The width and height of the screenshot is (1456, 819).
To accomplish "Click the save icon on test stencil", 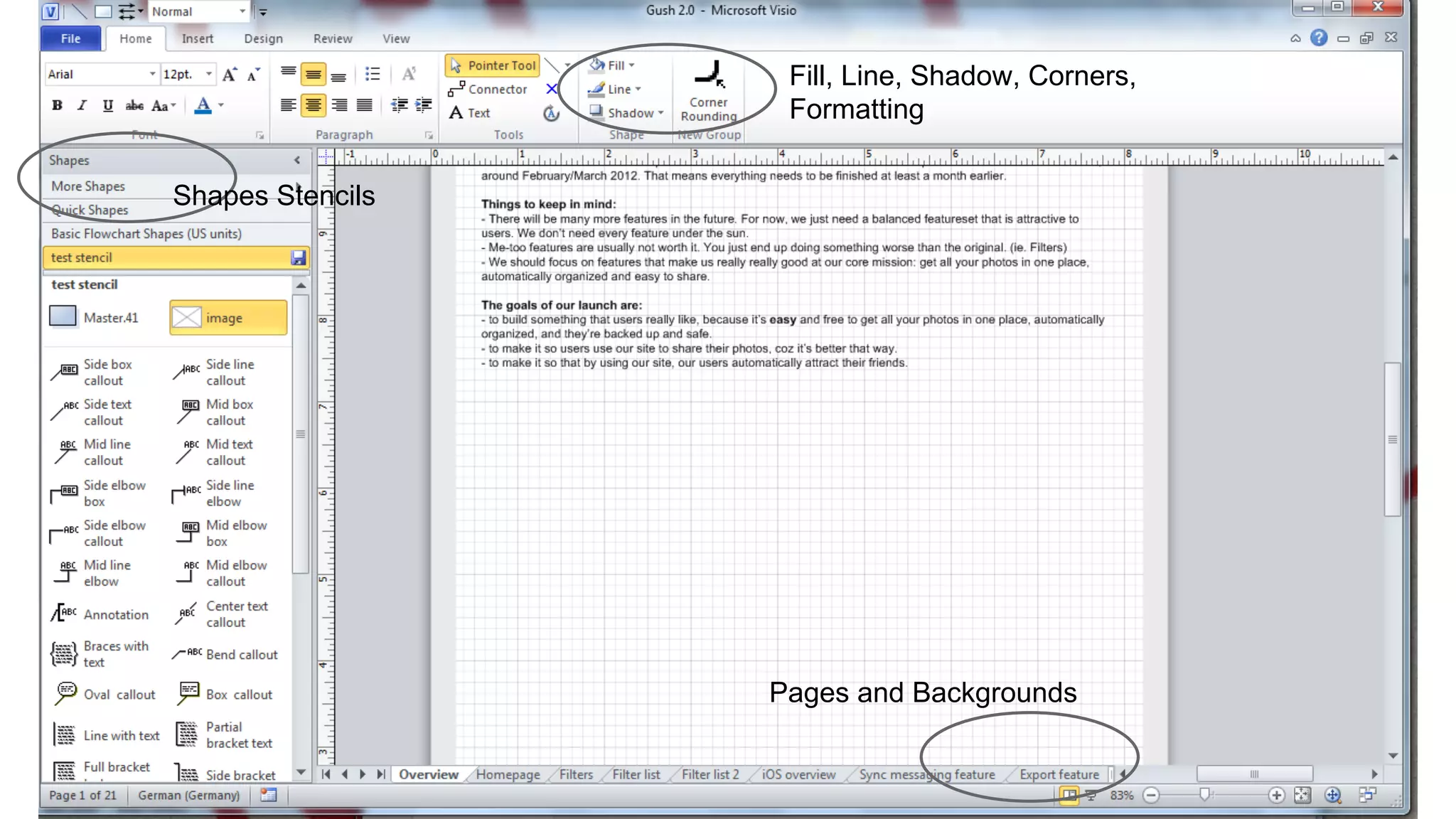I will tap(299, 257).
